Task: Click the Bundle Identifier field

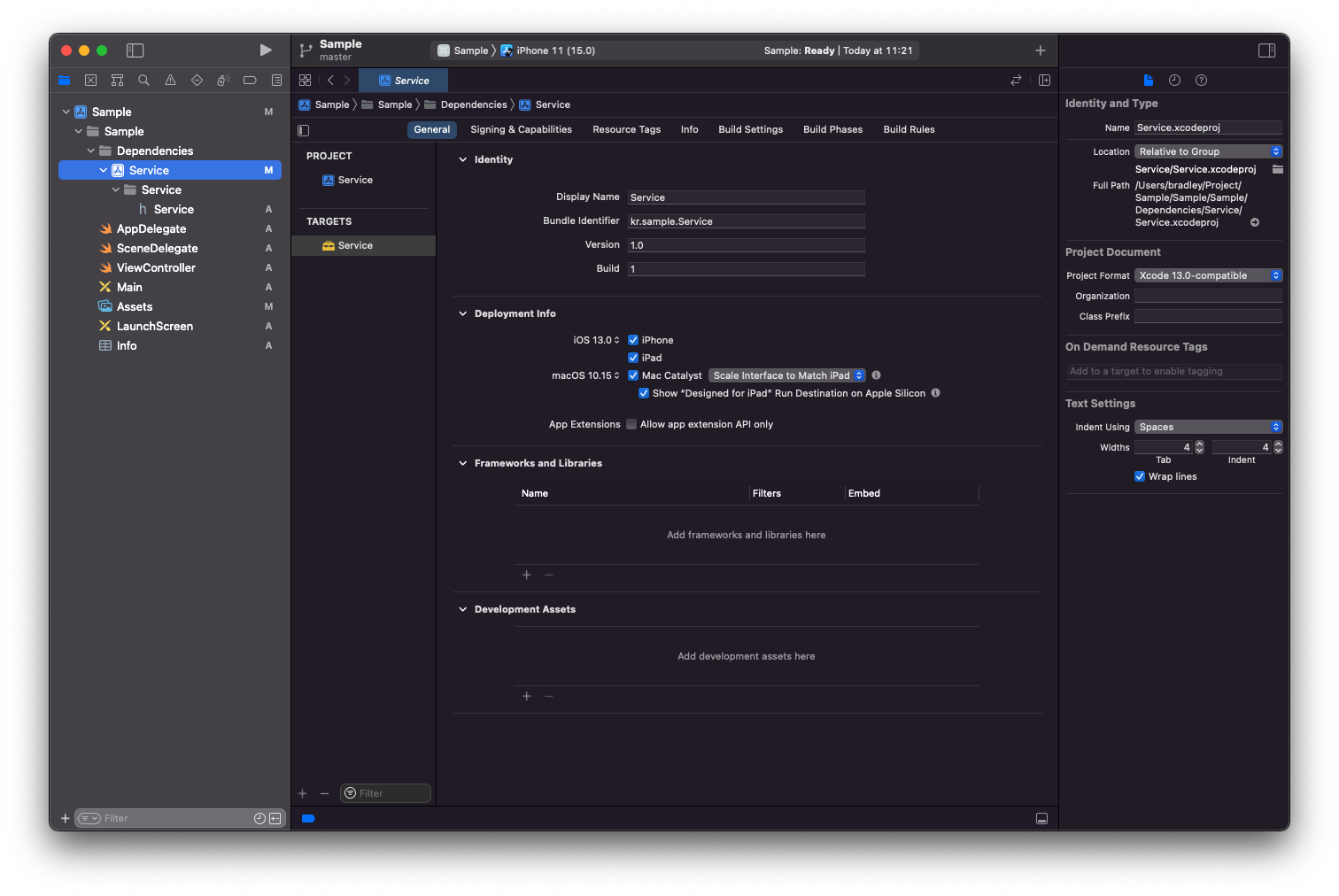Action: coord(746,221)
